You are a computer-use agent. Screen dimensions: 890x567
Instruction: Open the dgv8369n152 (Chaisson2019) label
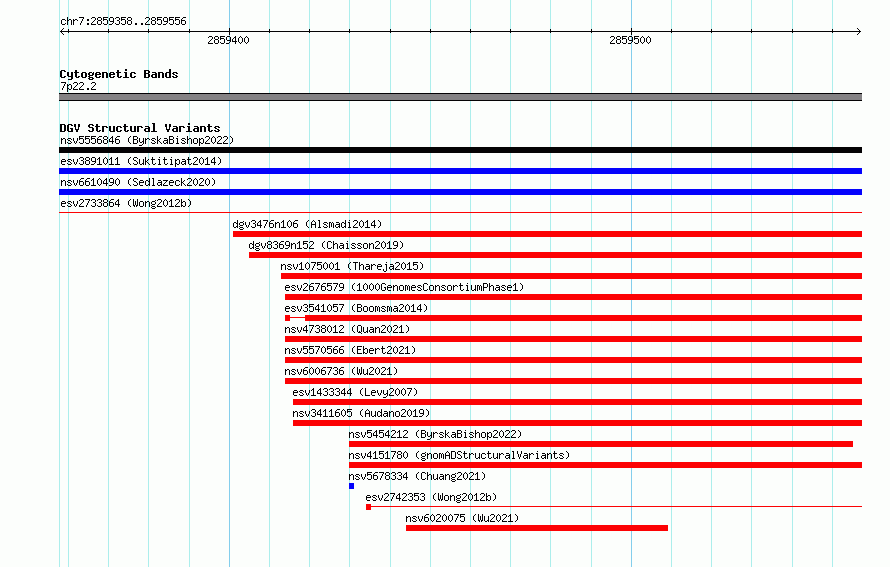[326, 245]
